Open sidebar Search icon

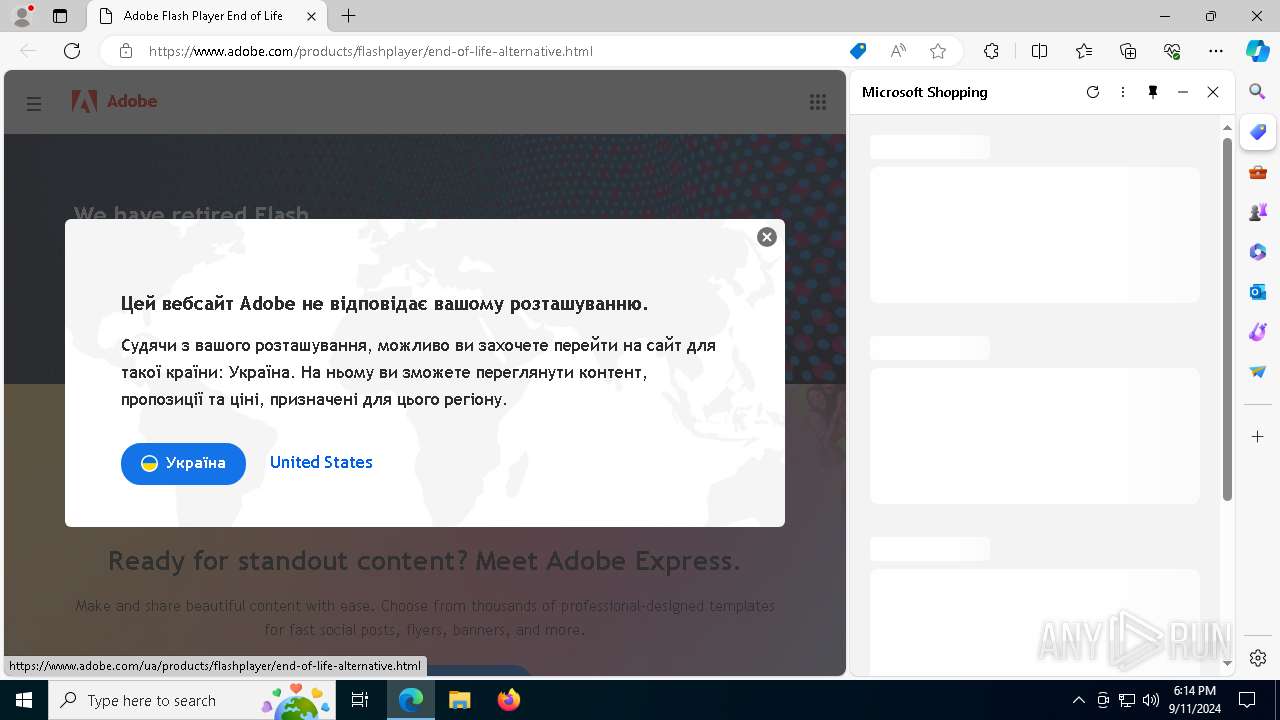1258,92
